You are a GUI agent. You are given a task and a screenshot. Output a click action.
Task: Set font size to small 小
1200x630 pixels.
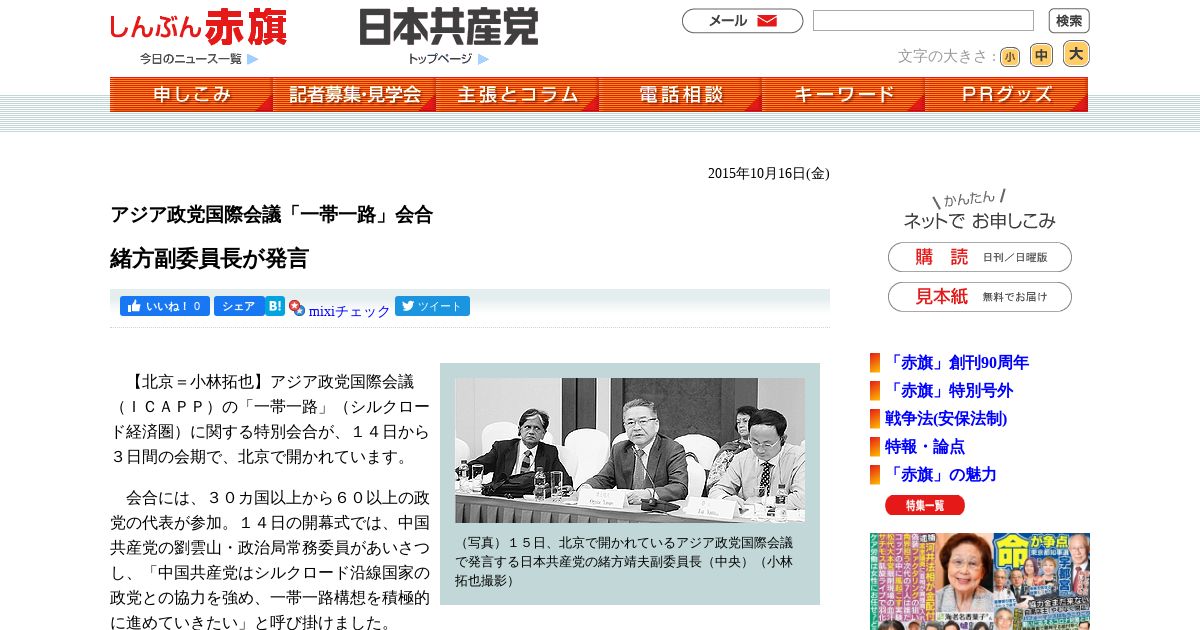[x=1010, y=57]
